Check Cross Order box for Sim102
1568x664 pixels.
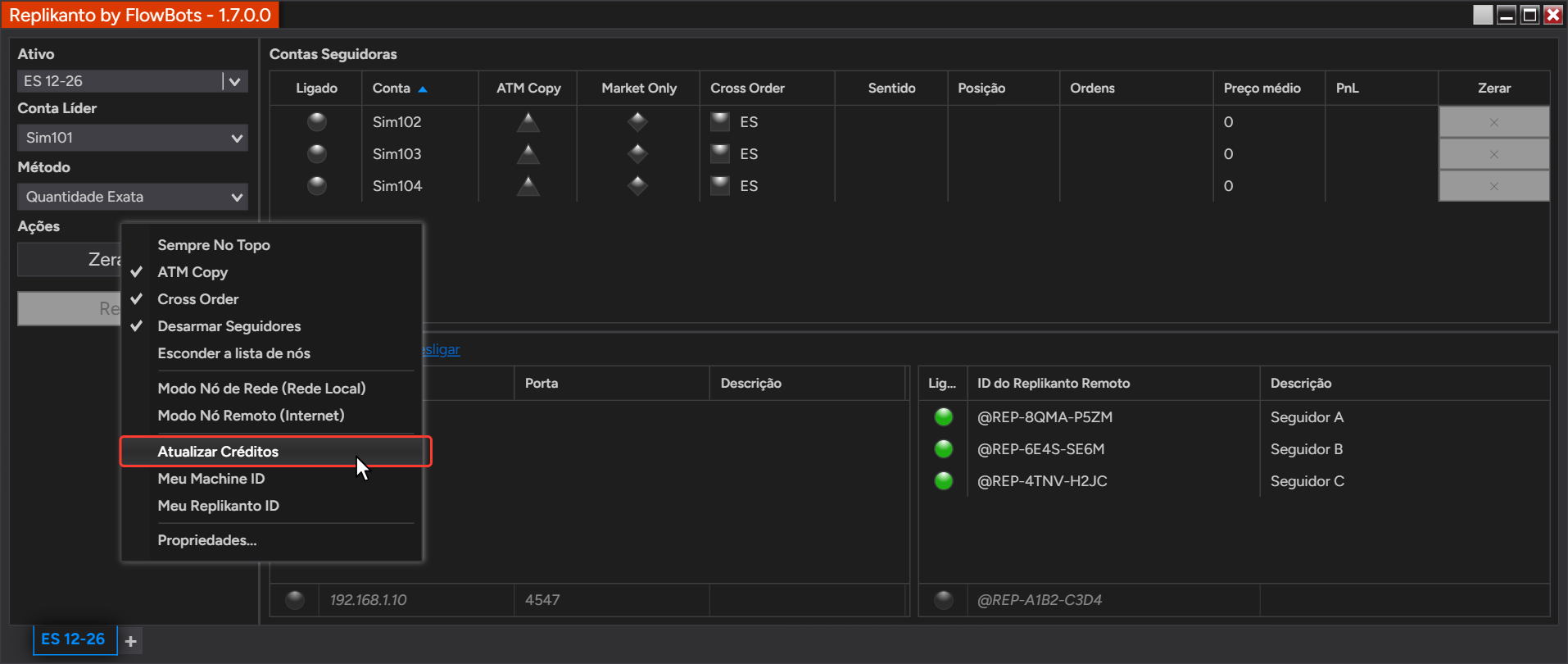click(x=721, y=122)
